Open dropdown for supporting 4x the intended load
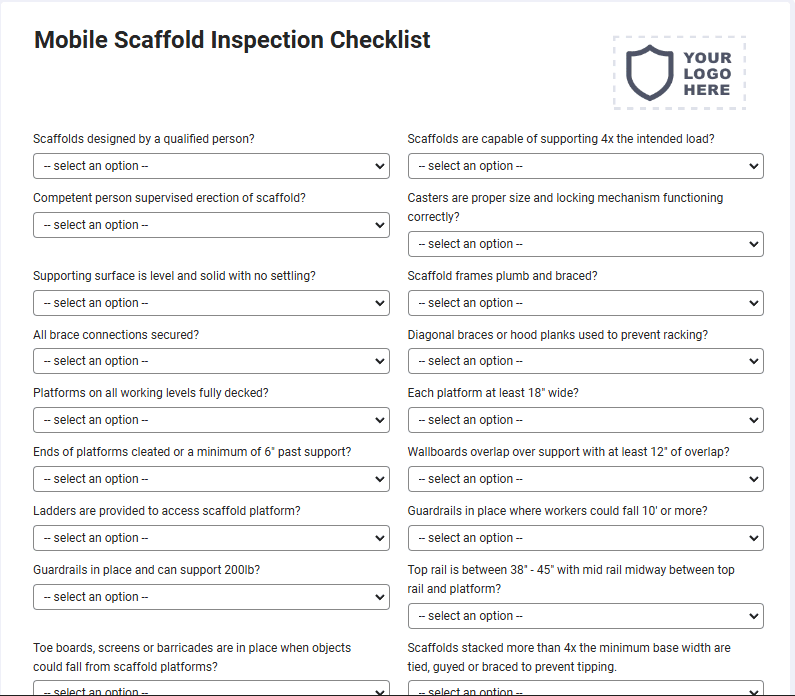The height and width of the screenshot is (696, 795). (x=586, y=166)
